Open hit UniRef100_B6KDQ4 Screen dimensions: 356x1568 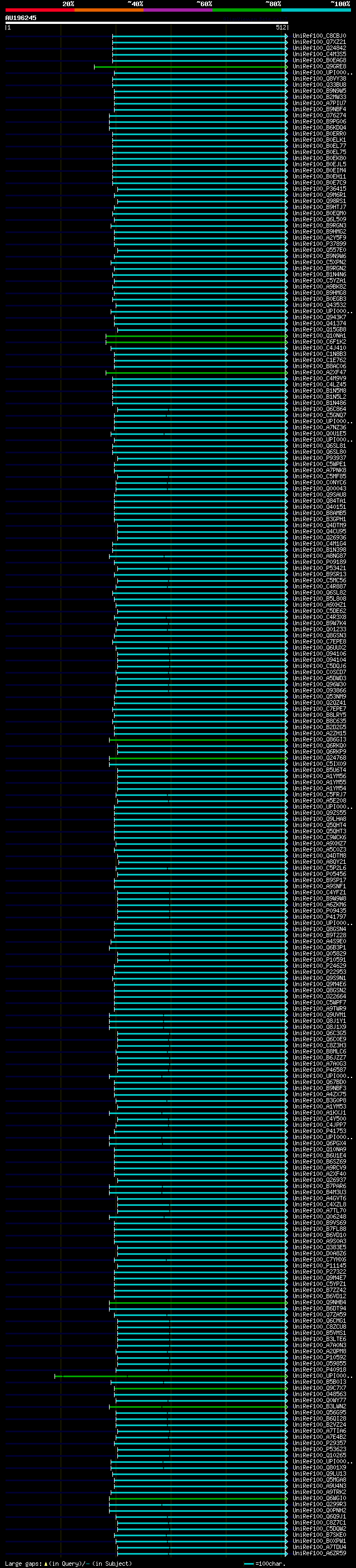pos(319,128)
